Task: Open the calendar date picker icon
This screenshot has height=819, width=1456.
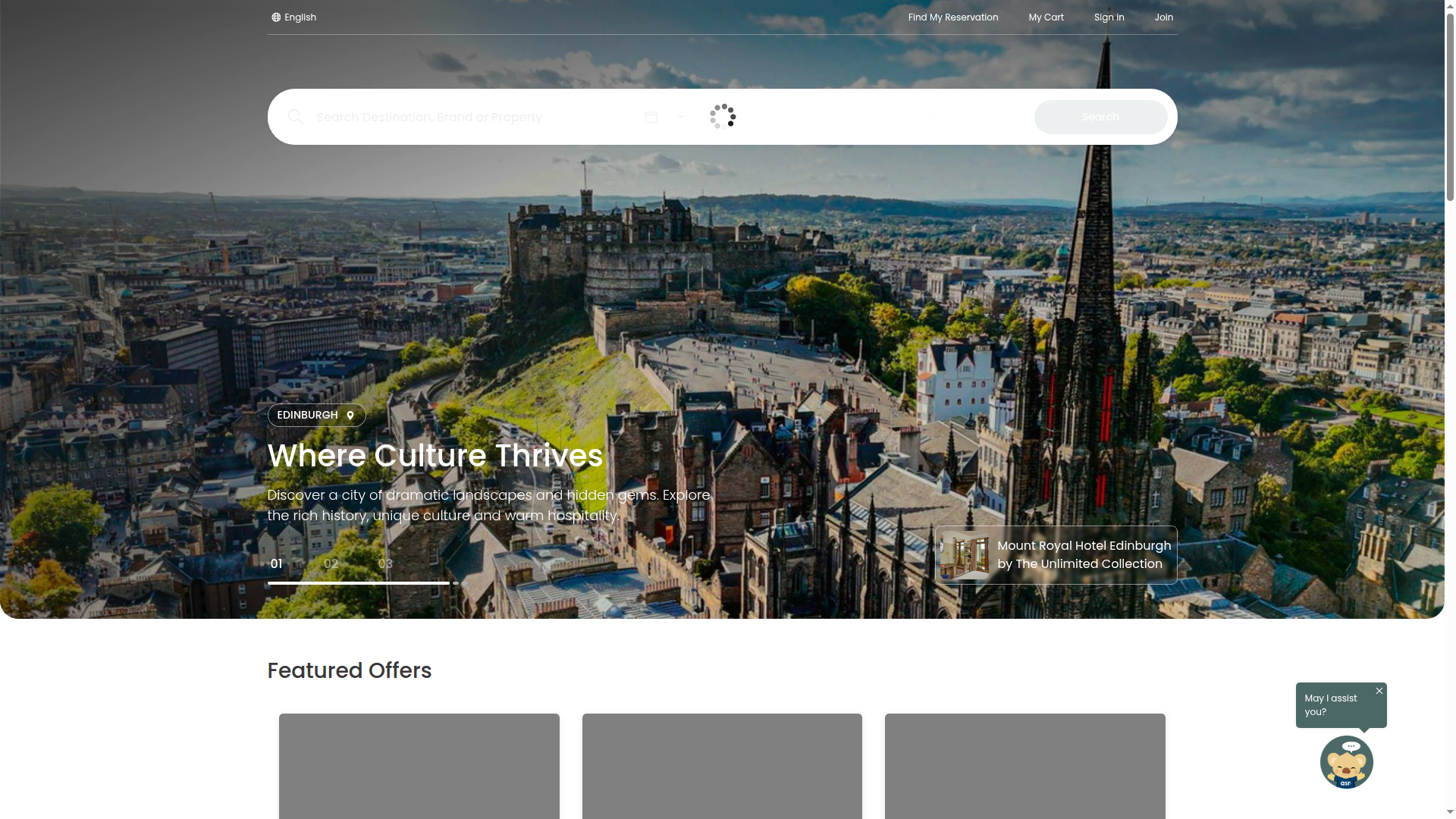Action: pyautogui.click(x=651, y=117)
